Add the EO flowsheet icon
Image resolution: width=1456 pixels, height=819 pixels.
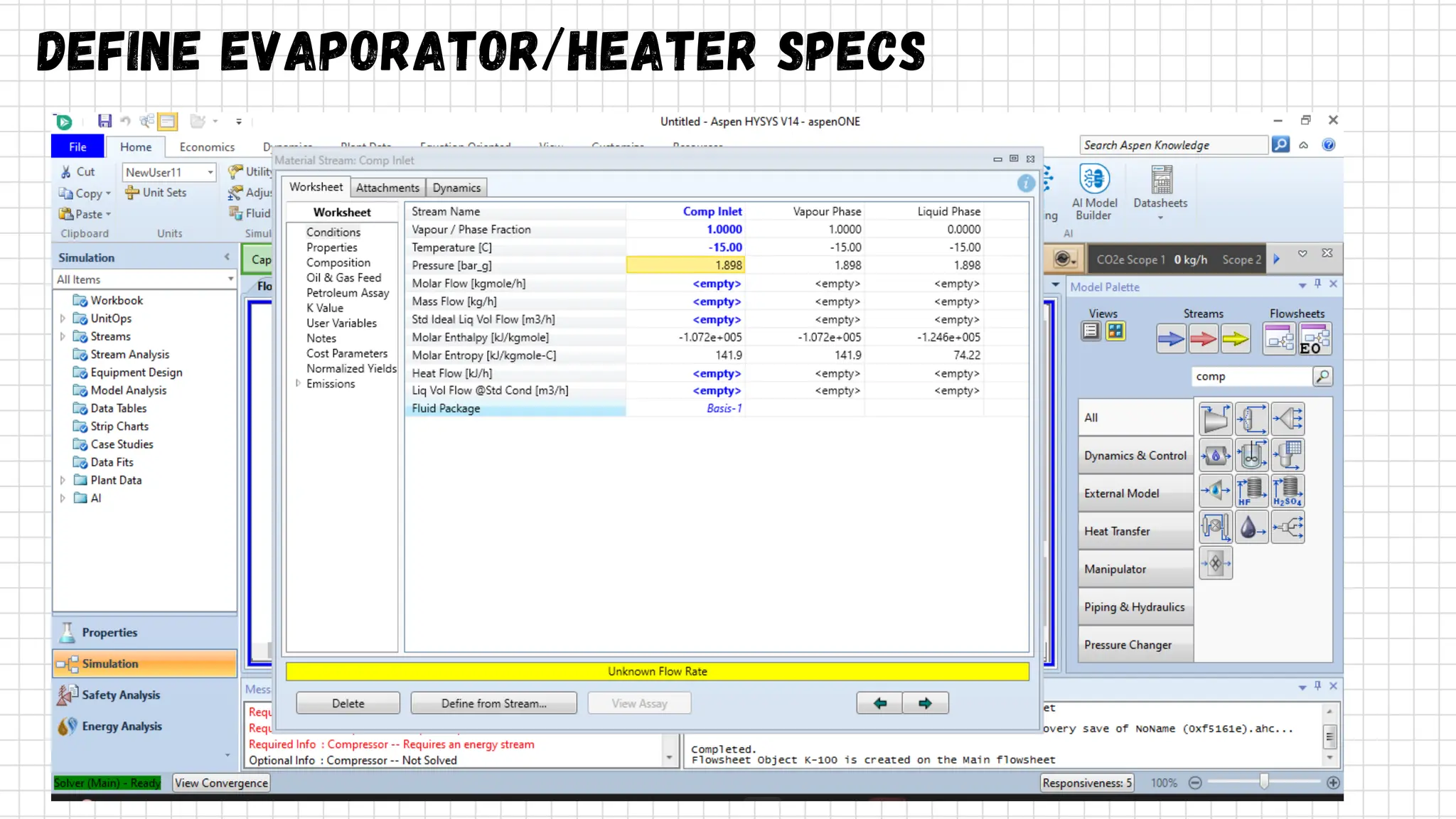click(x=1315, y=338)
